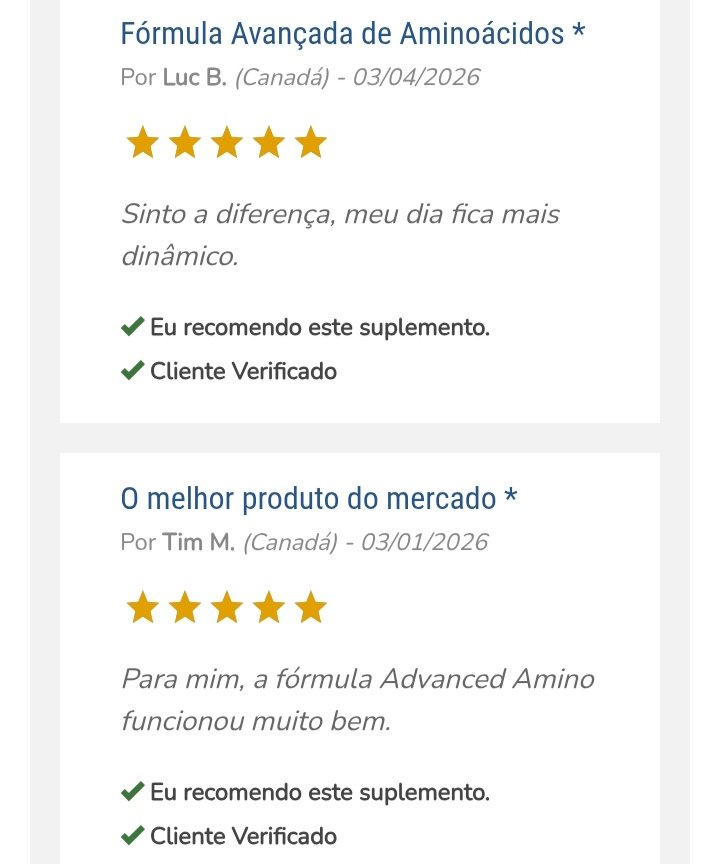Click recommend checkmark in Luc B. review
Screen dimensions: 720x864
pyautogui.click(x=132, y=327)
